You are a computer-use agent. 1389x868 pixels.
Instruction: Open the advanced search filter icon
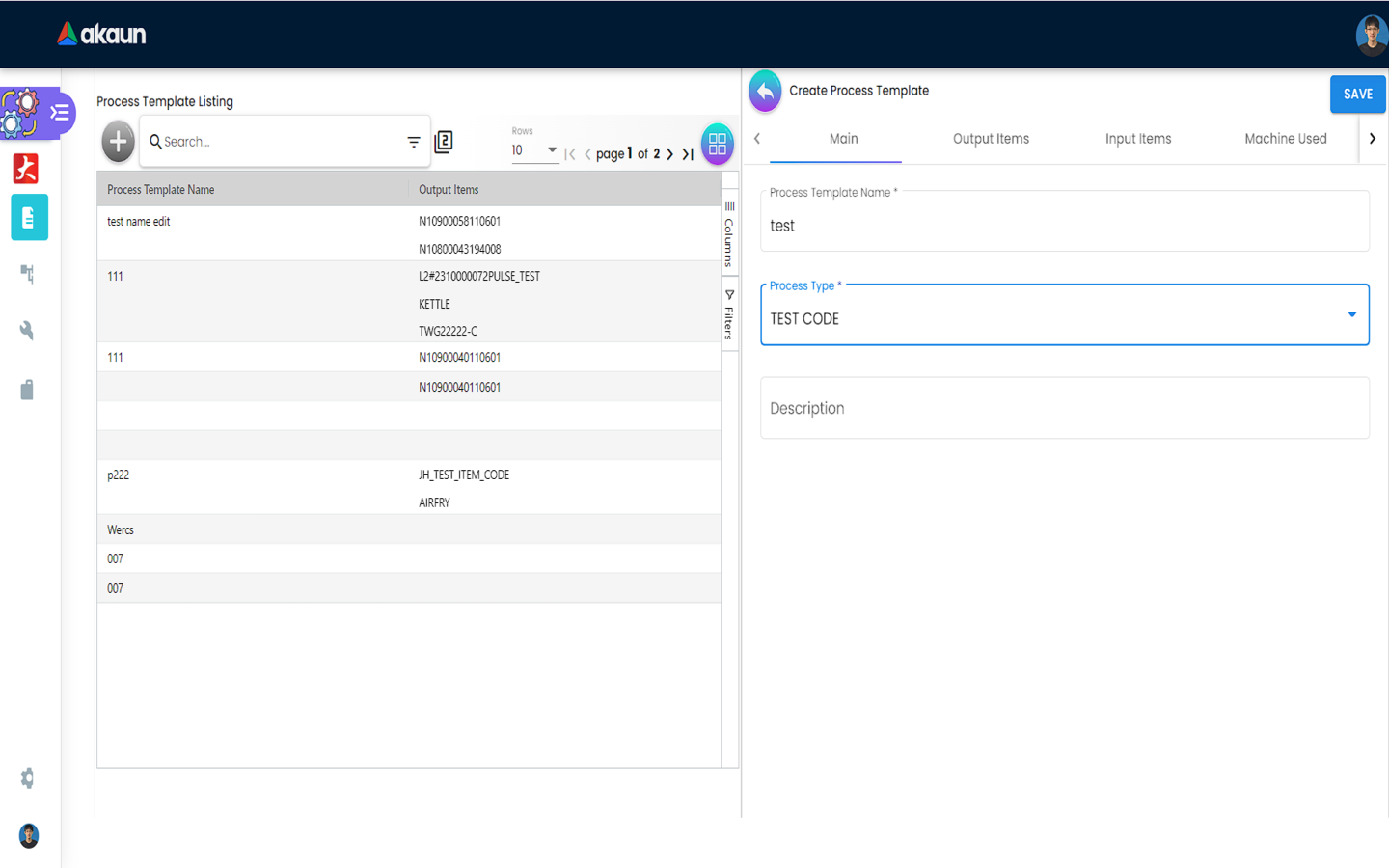coord(414,142)
